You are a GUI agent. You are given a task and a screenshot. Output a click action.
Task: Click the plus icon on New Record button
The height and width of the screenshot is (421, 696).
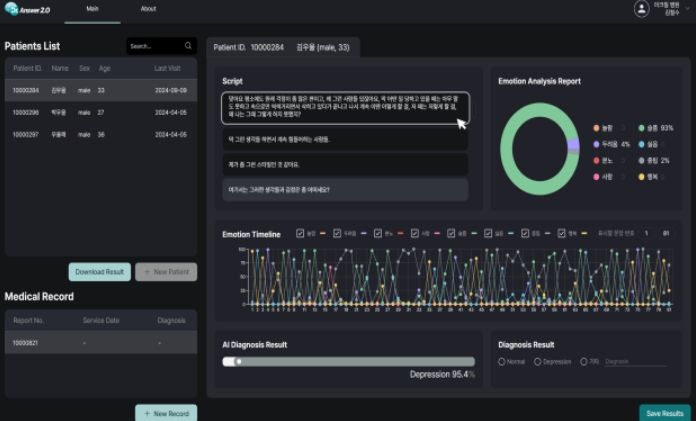[147, 413]
